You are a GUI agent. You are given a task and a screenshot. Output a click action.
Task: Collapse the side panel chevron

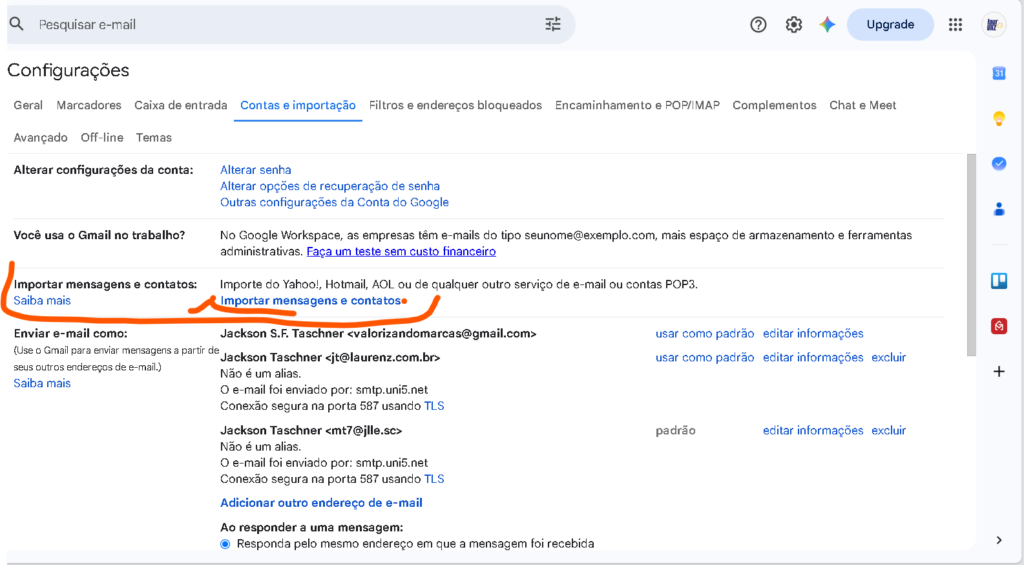point(999,540)
